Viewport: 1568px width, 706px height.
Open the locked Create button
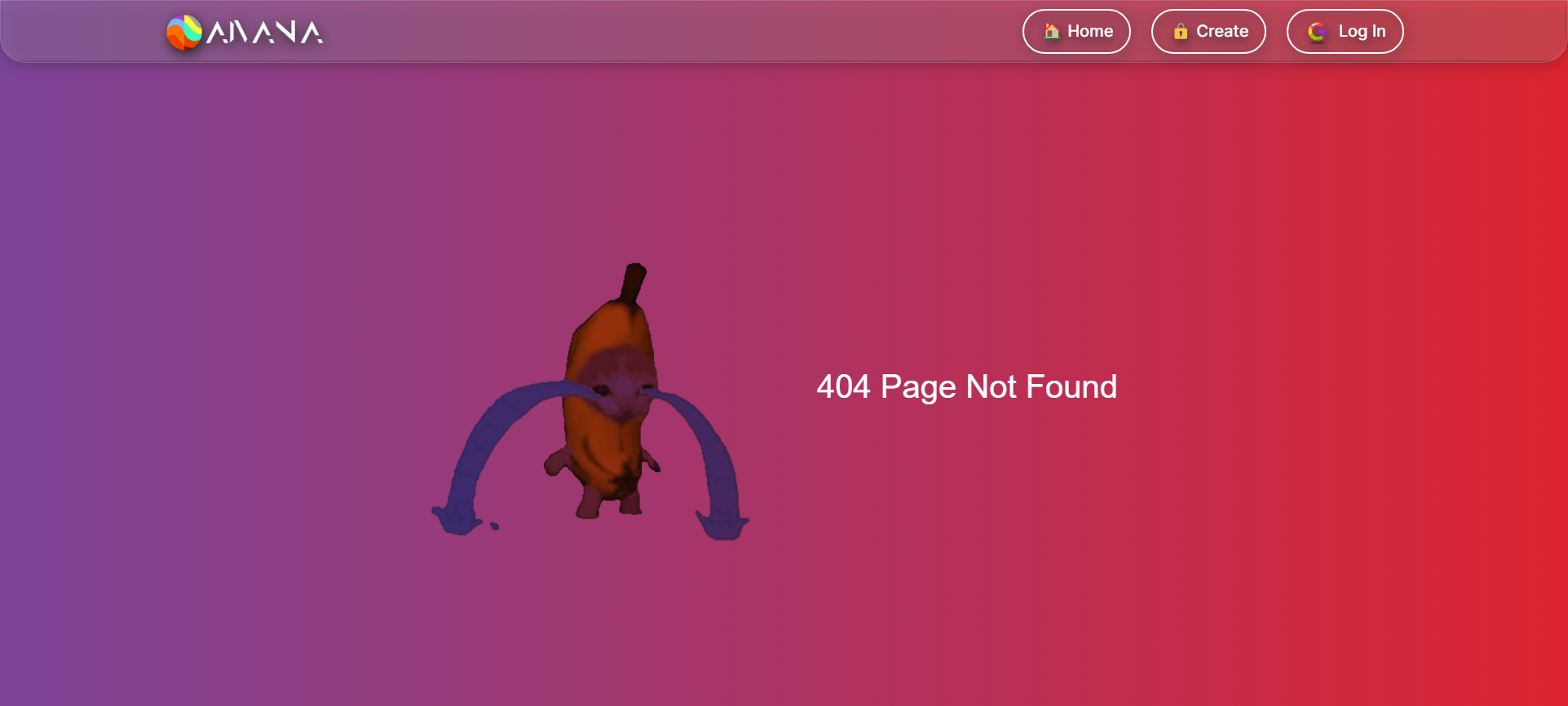pos(1208,31)
